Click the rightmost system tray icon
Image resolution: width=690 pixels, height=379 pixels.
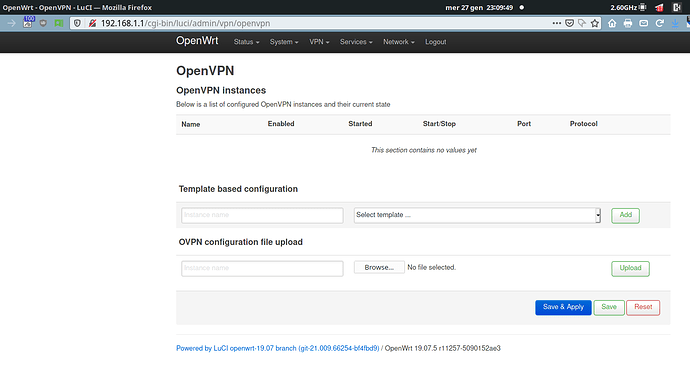[x=677, y=7]
